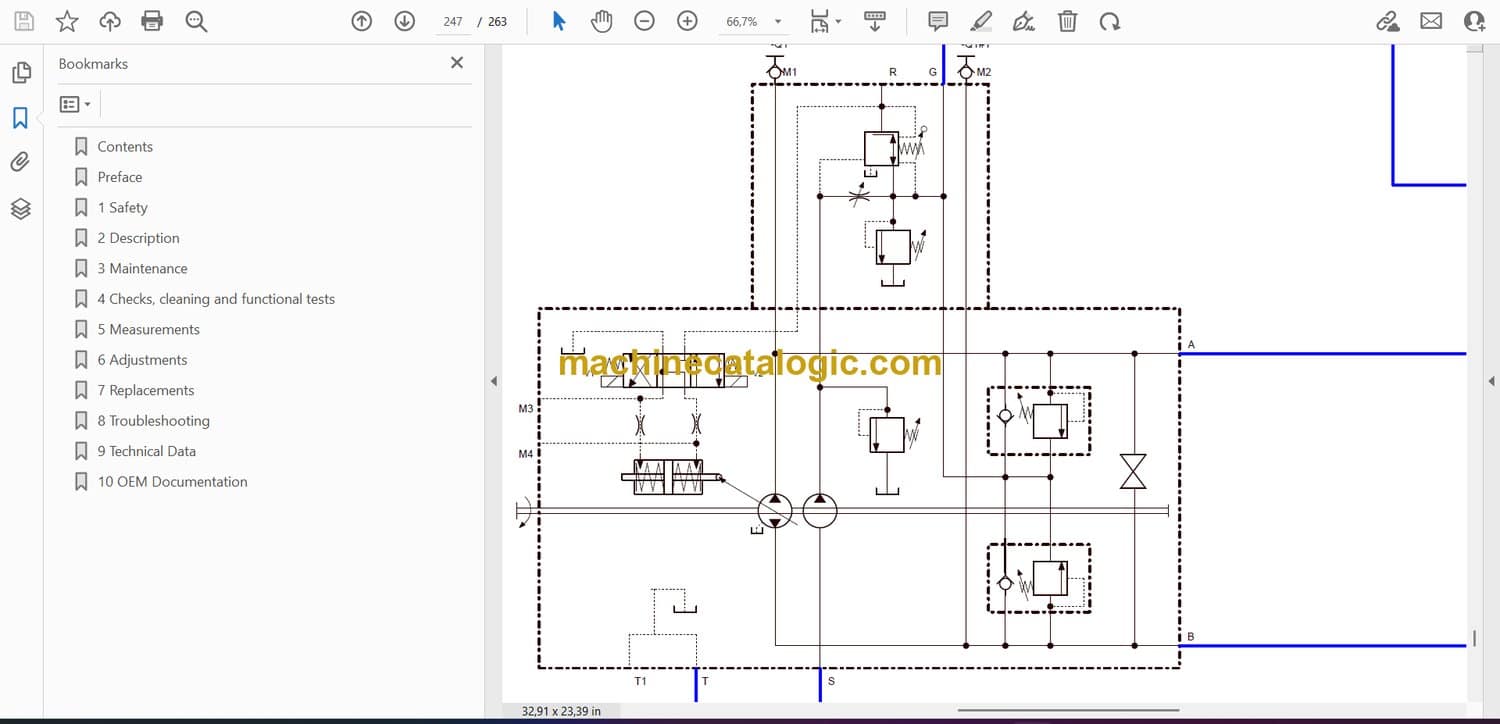
Task: Add a sticky note comment
Action: (x=938, y=21)
